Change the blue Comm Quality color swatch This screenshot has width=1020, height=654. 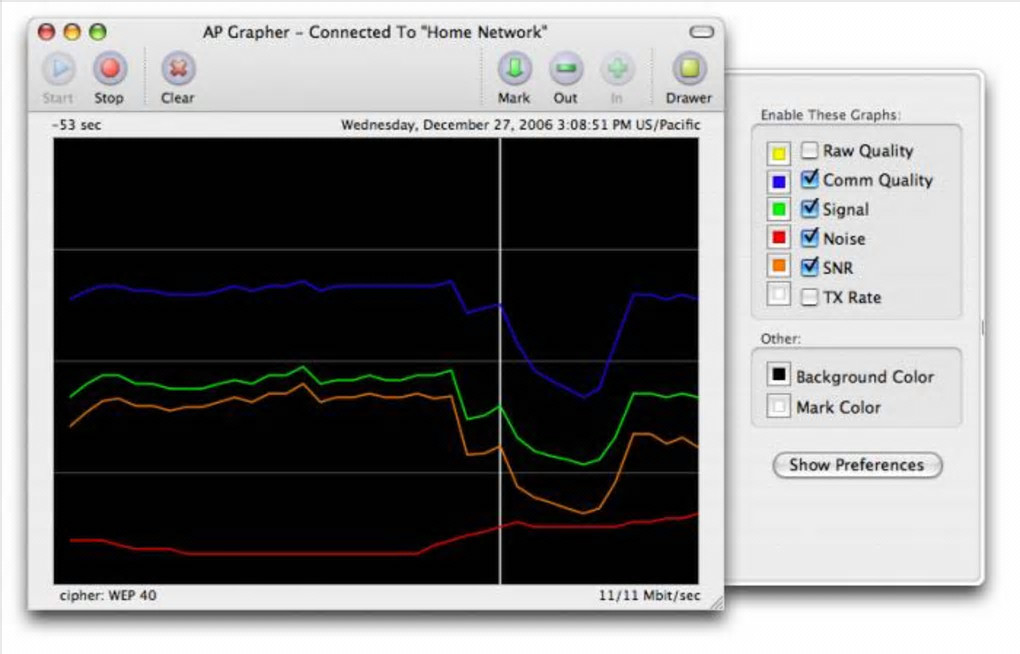pyautogui.click(x=779, y=182)
